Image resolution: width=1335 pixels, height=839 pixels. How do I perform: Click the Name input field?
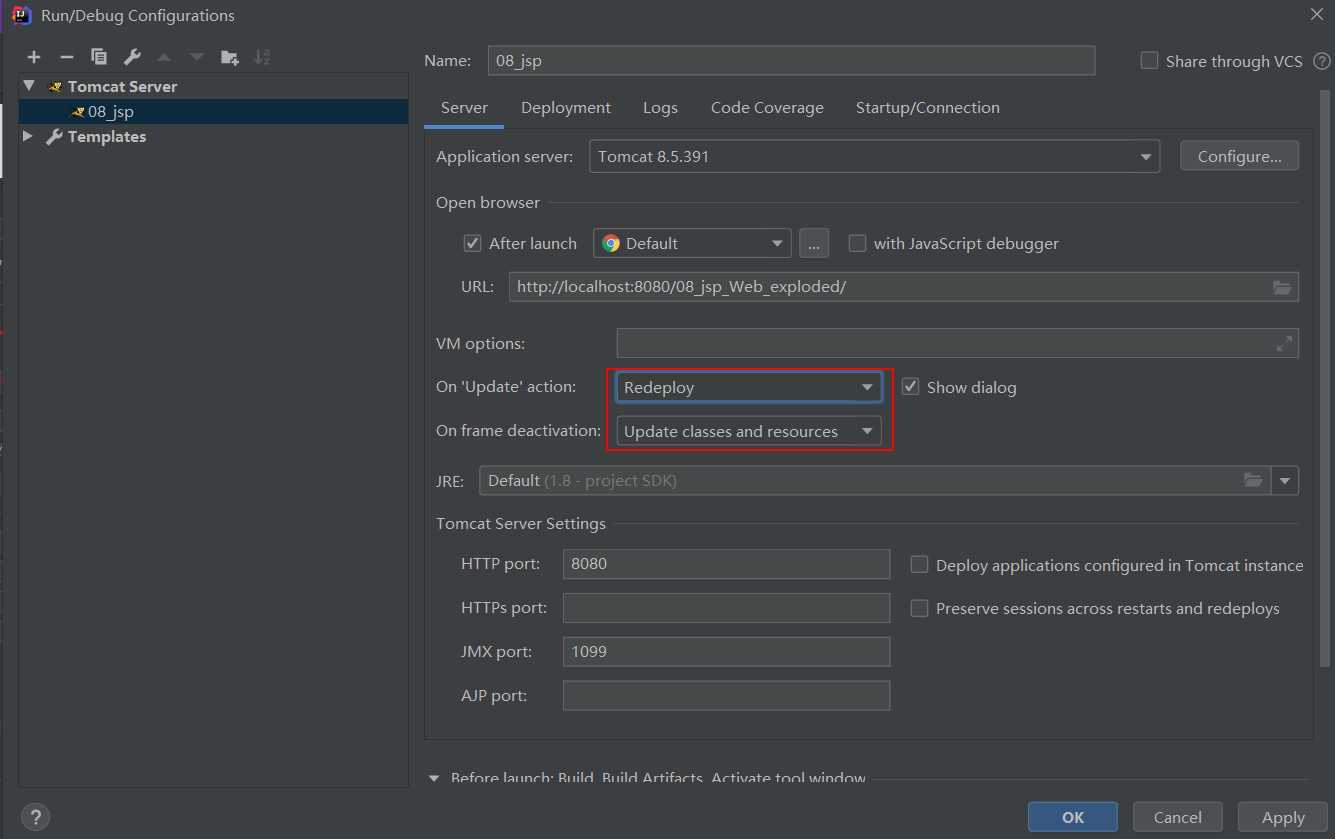(x=791, y=60)
